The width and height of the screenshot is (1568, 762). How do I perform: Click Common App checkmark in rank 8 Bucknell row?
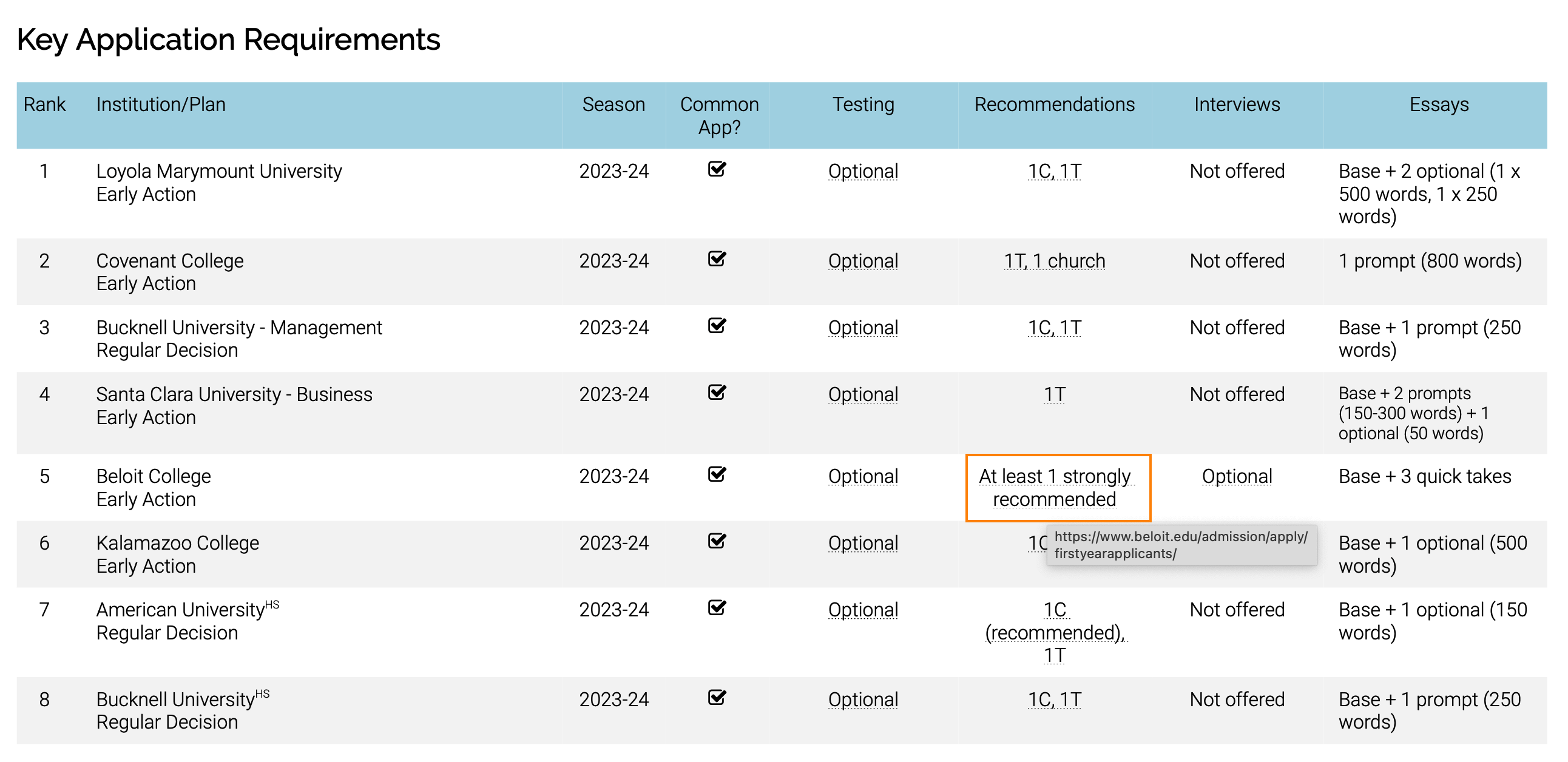pos(717,697)
